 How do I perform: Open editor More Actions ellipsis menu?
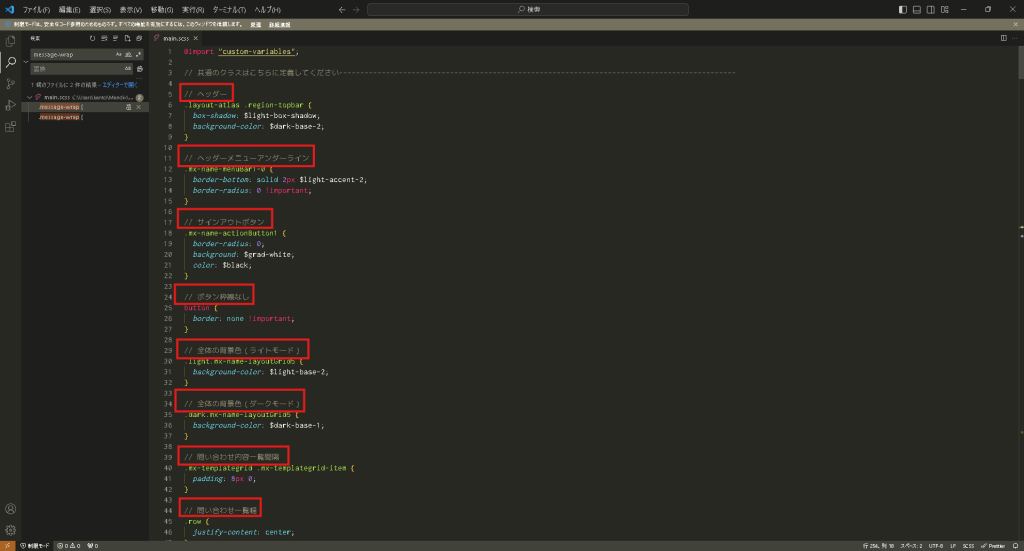coord(1016,38)
